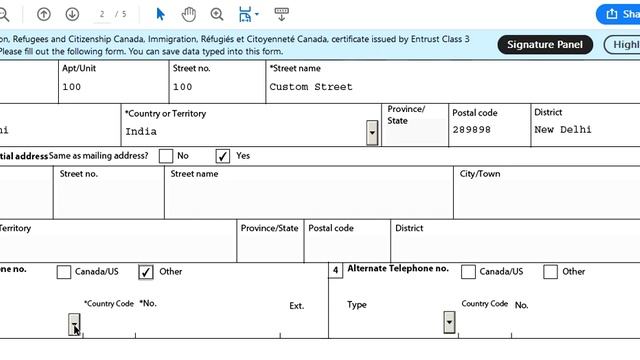Go to the next page with down arrow

[x=72, y=14]
